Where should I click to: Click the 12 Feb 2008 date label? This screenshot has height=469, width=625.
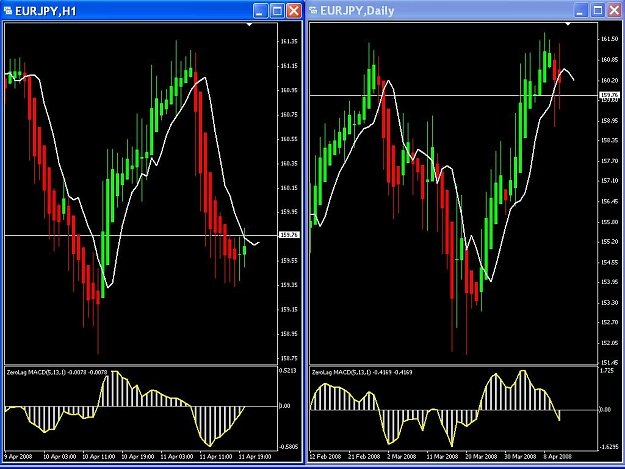point(326,457)
